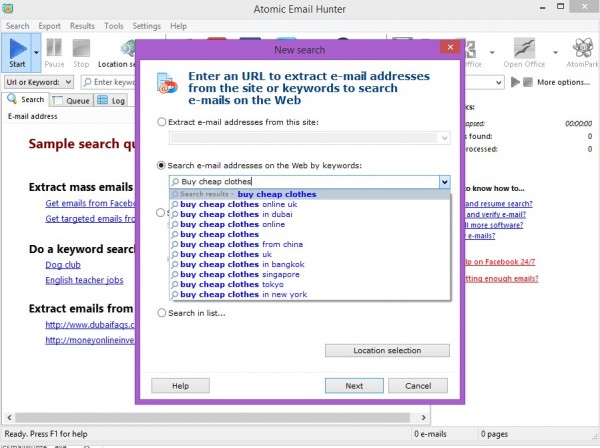This screenshot has width=600, height=448.
Task: Choose the Search results buy cheap clothes entry
Action: [310, 194]
